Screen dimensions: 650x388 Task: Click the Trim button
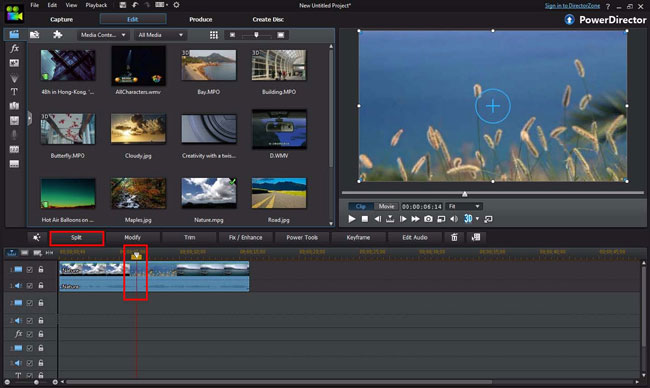coord(189,238)
